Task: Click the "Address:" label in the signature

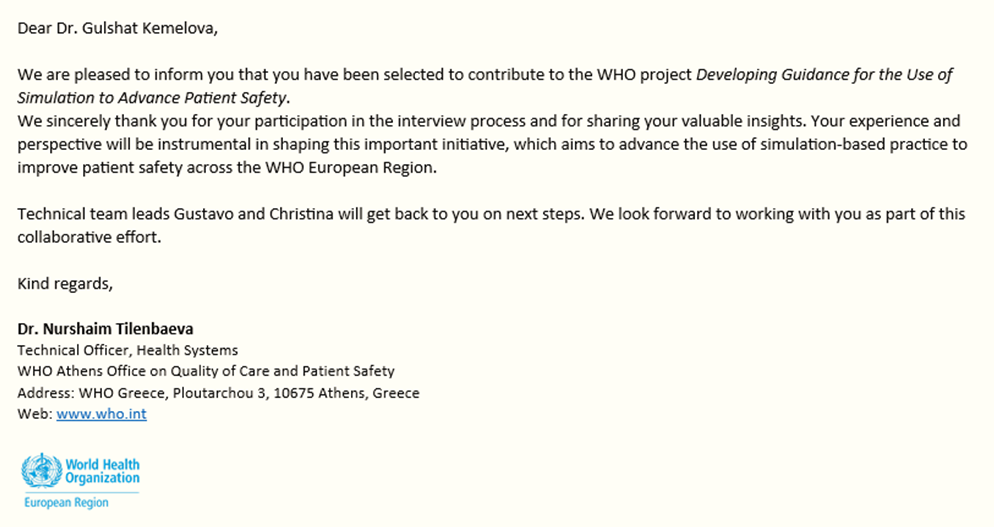Action: tap(46, 393)
